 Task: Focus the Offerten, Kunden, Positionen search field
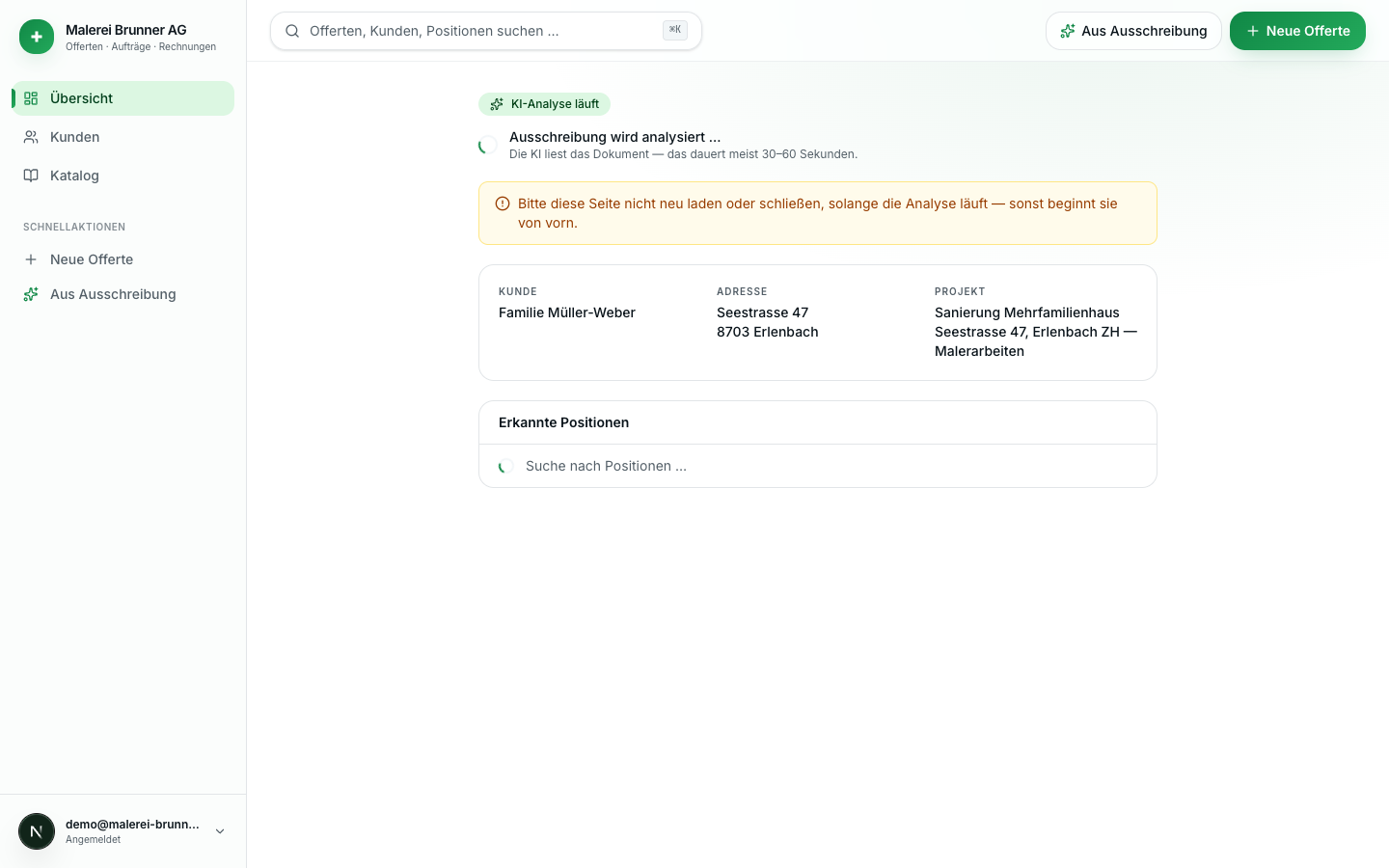click(x=486, y=31)
